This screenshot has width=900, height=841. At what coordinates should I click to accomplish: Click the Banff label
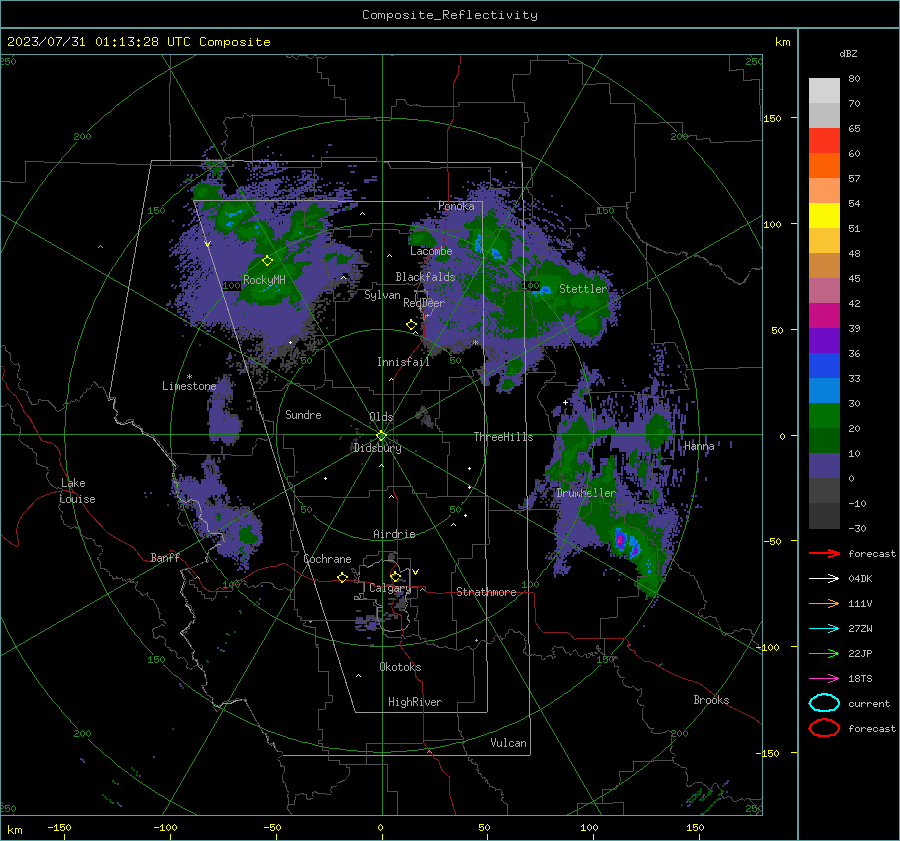pos(165,557)
